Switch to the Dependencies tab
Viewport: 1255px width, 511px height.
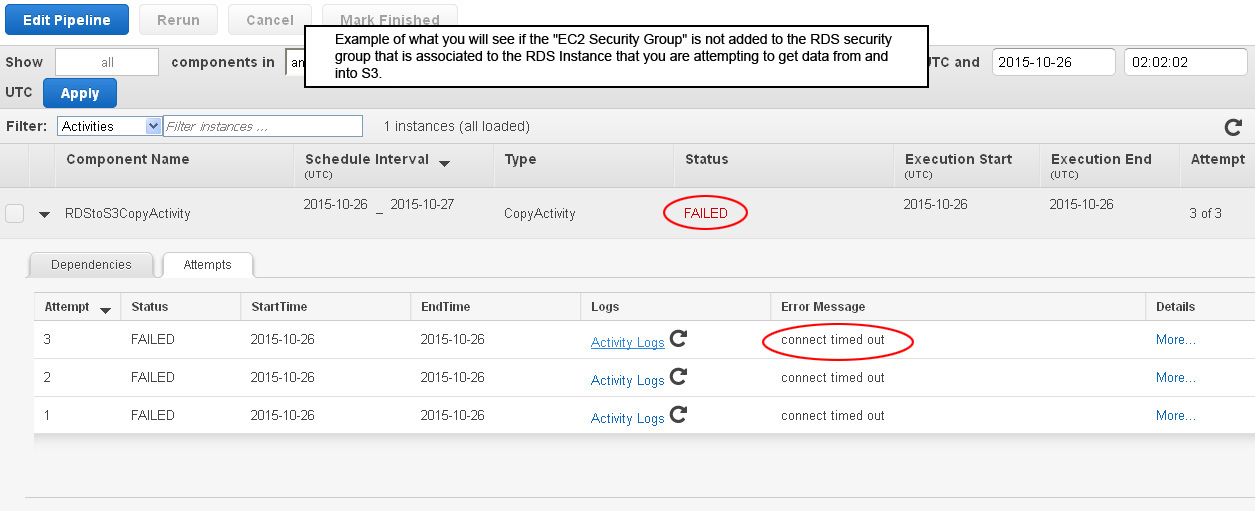[91, 265]
